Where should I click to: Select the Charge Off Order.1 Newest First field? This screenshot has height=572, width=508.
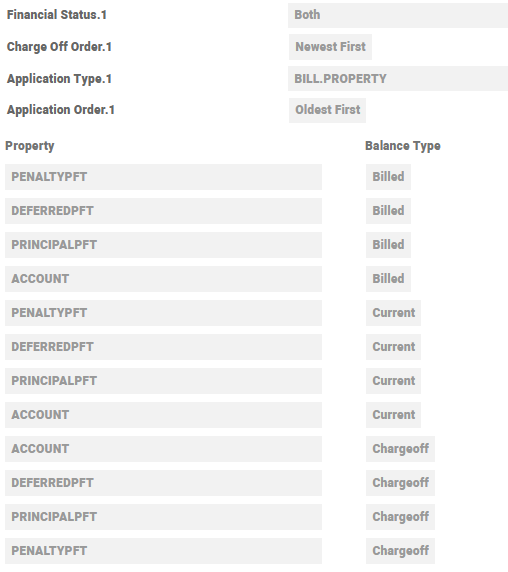click(x=330, y=47)
